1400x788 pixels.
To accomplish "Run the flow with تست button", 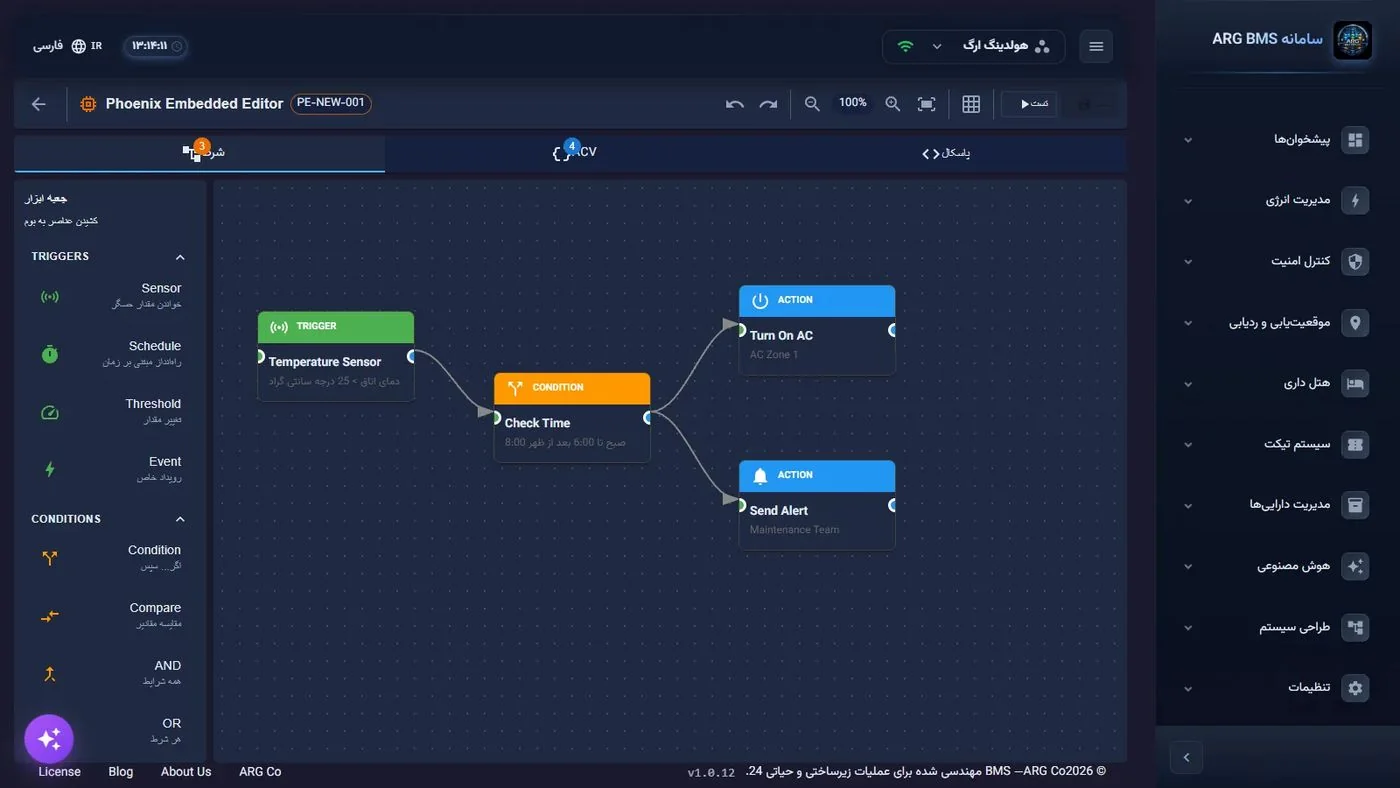I will [1029, 104].
